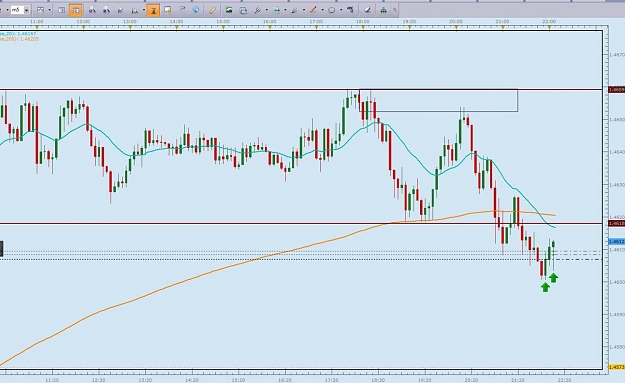Click the 1.4612 current price label
625x383 pixels.
(617, 242)
